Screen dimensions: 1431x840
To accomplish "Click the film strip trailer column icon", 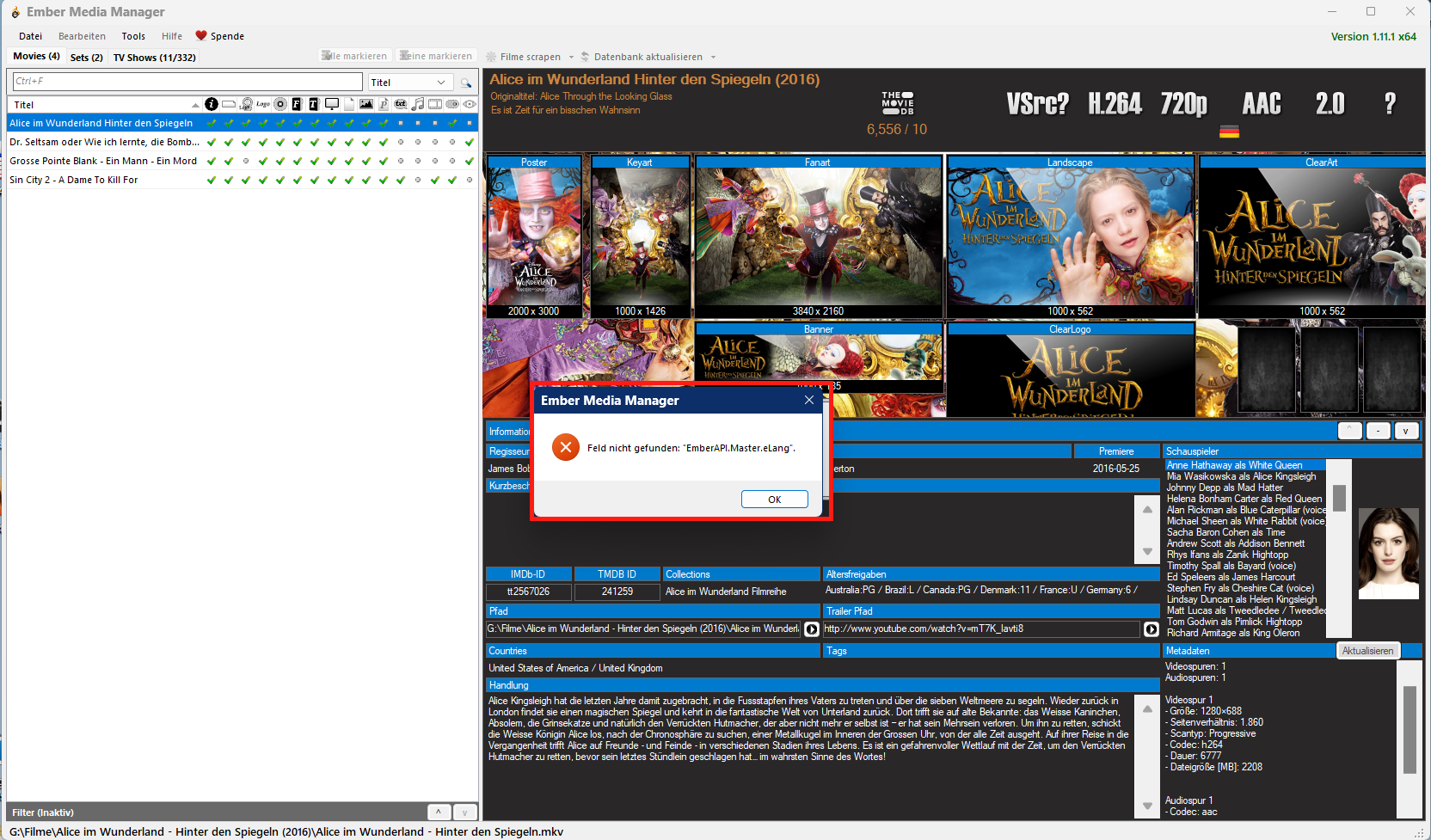I will (435, 104).
